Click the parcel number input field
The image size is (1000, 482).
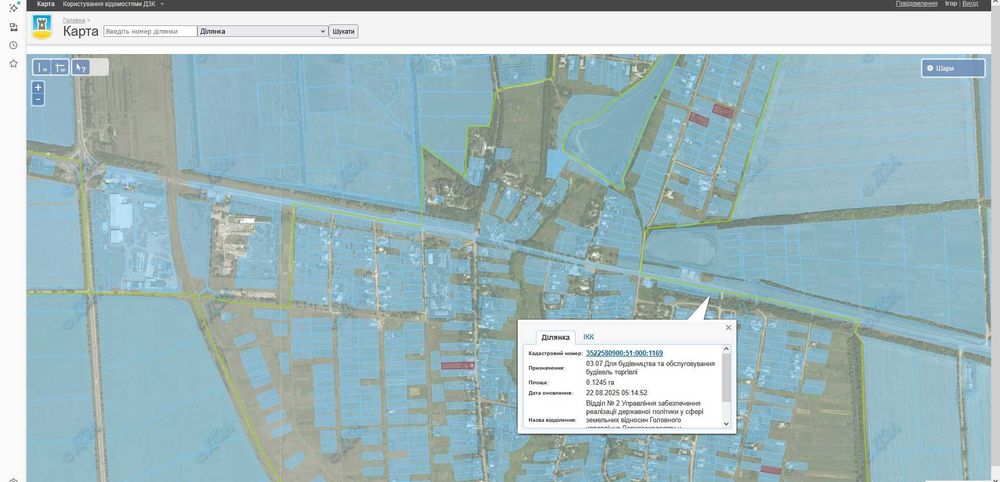(x=150, y=31)
